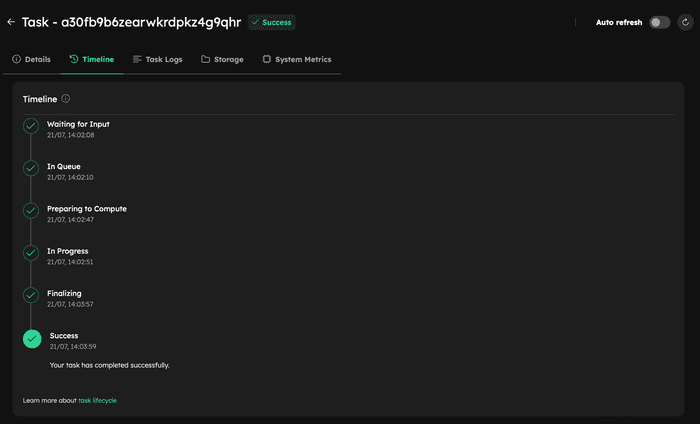Click the Success step label

64,336
